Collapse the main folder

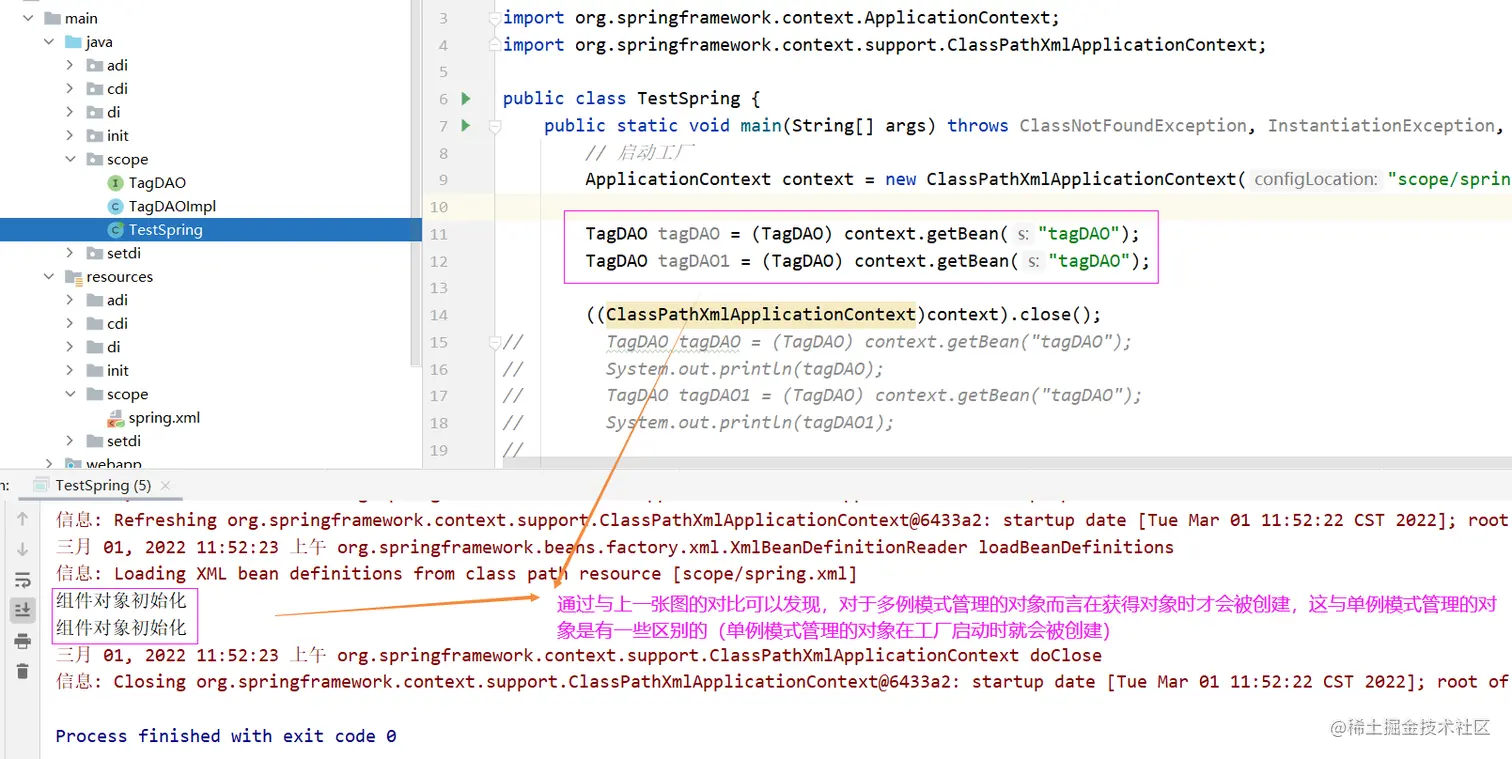coord(28,18)
